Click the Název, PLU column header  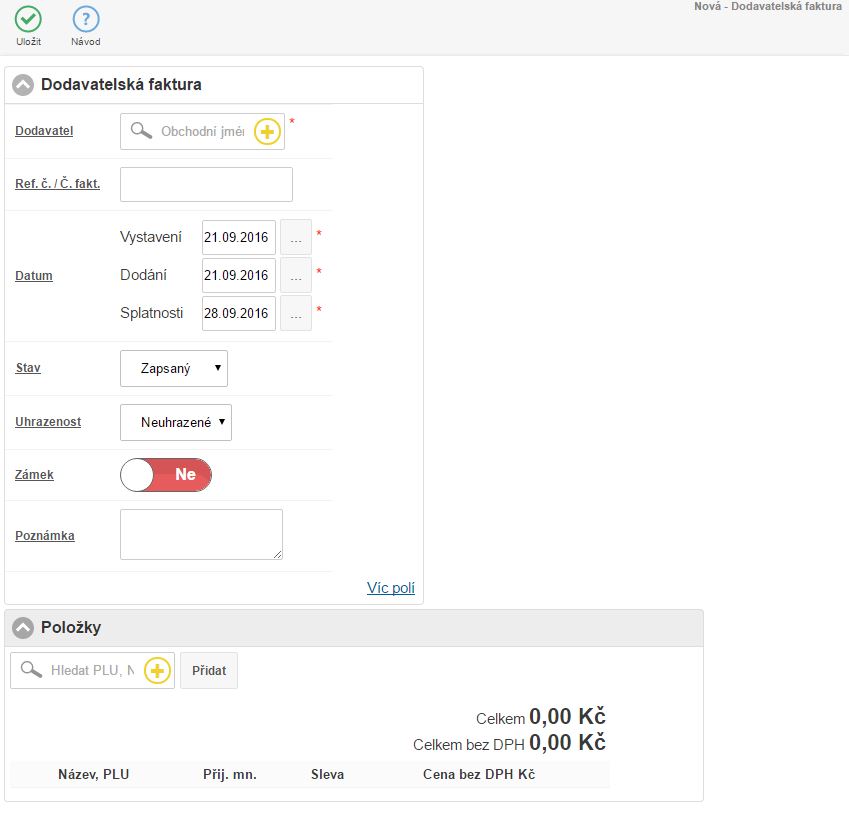coord(93,774)
